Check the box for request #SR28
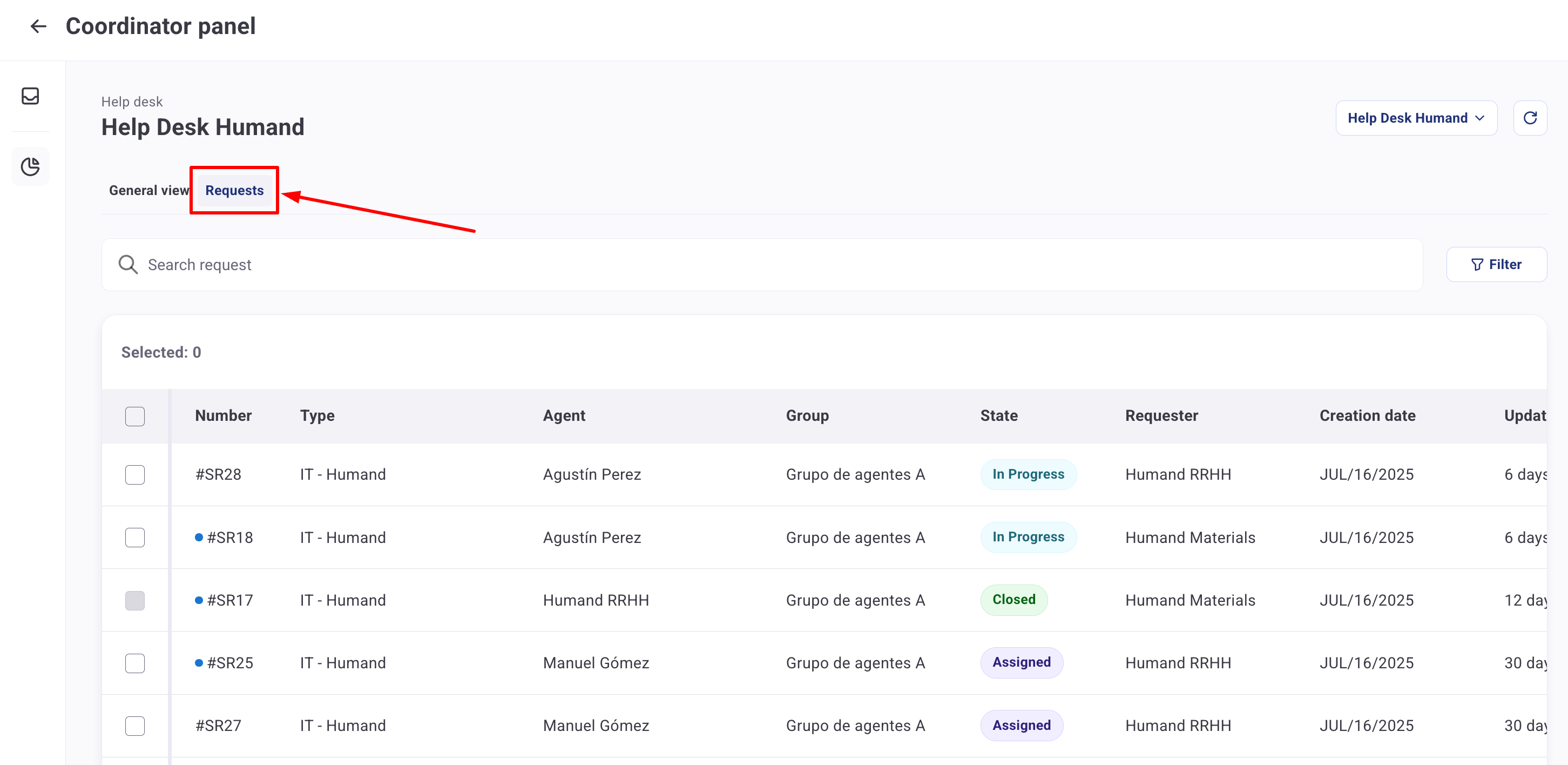 click(x=135, y=474)
